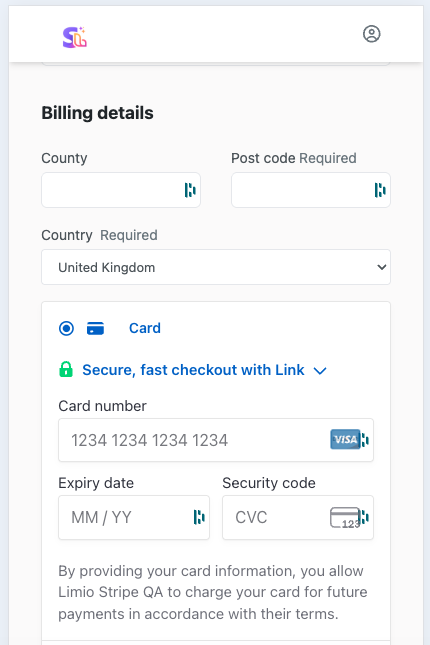
Task: Click the Visa card brand icon
Action: pyautogui.click(x=345, y=440)
